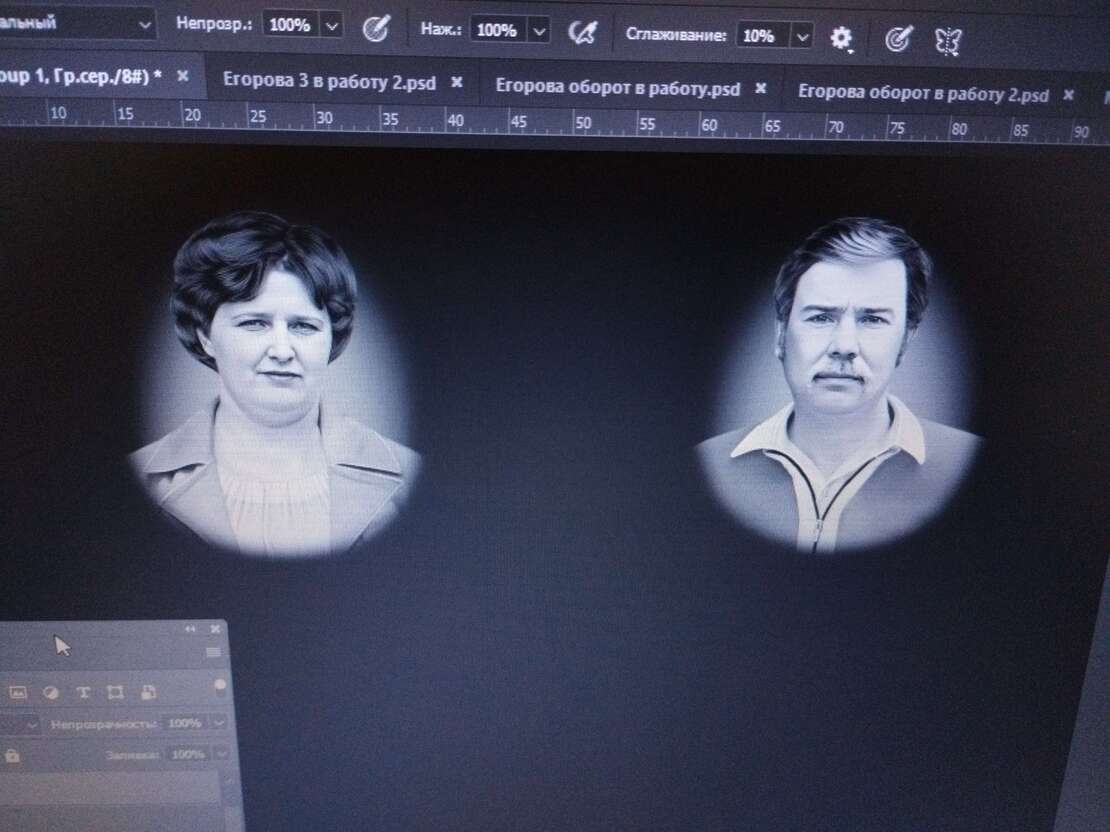
Task: Switch to Егорова 3 в работу 2.psd tab
Action: pos(328,83)
